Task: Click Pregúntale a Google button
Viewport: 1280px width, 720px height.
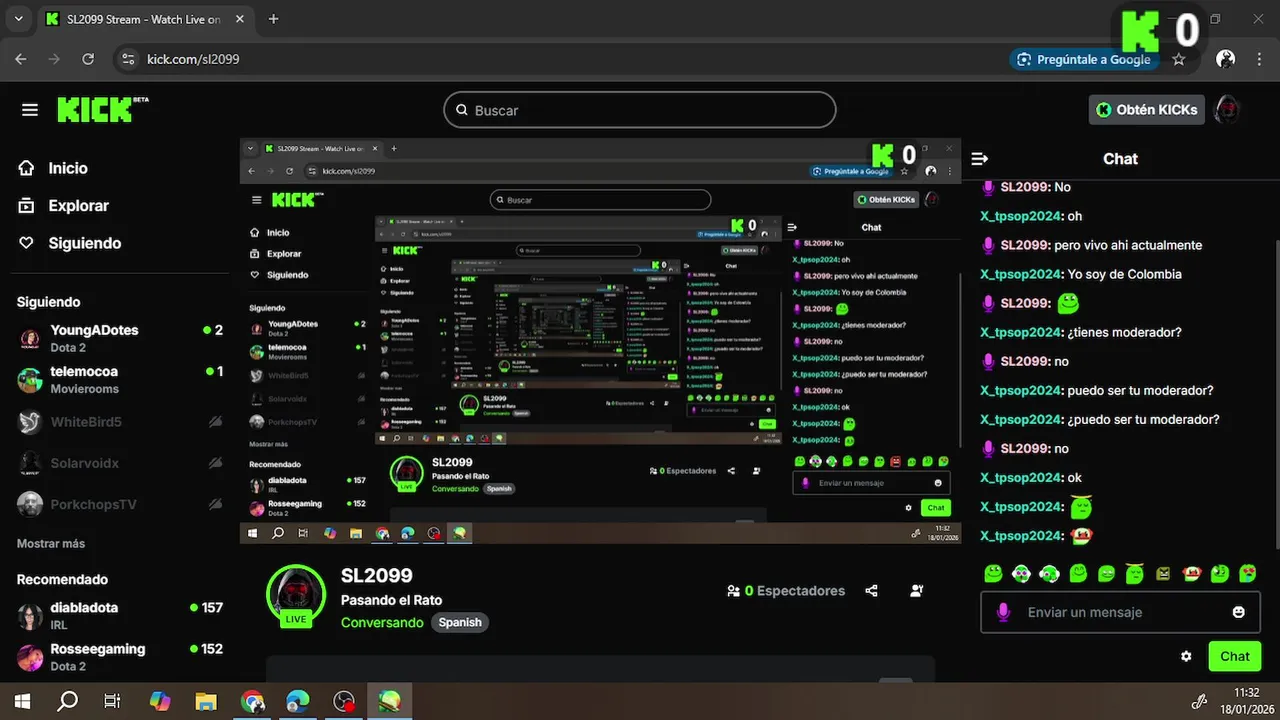Action: (1083, 59)
